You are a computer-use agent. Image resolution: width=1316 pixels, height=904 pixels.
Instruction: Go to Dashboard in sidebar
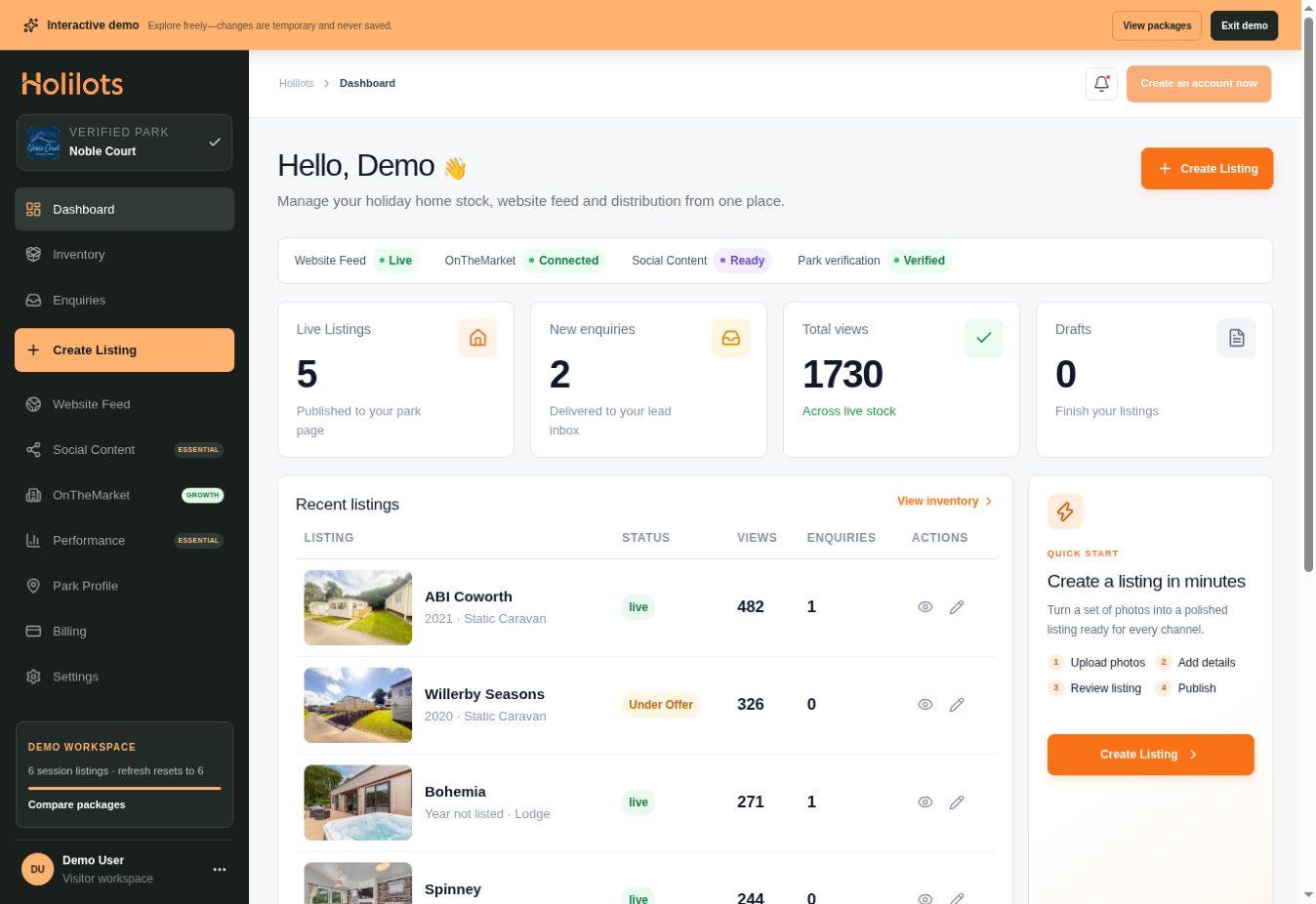click(124, 209)
